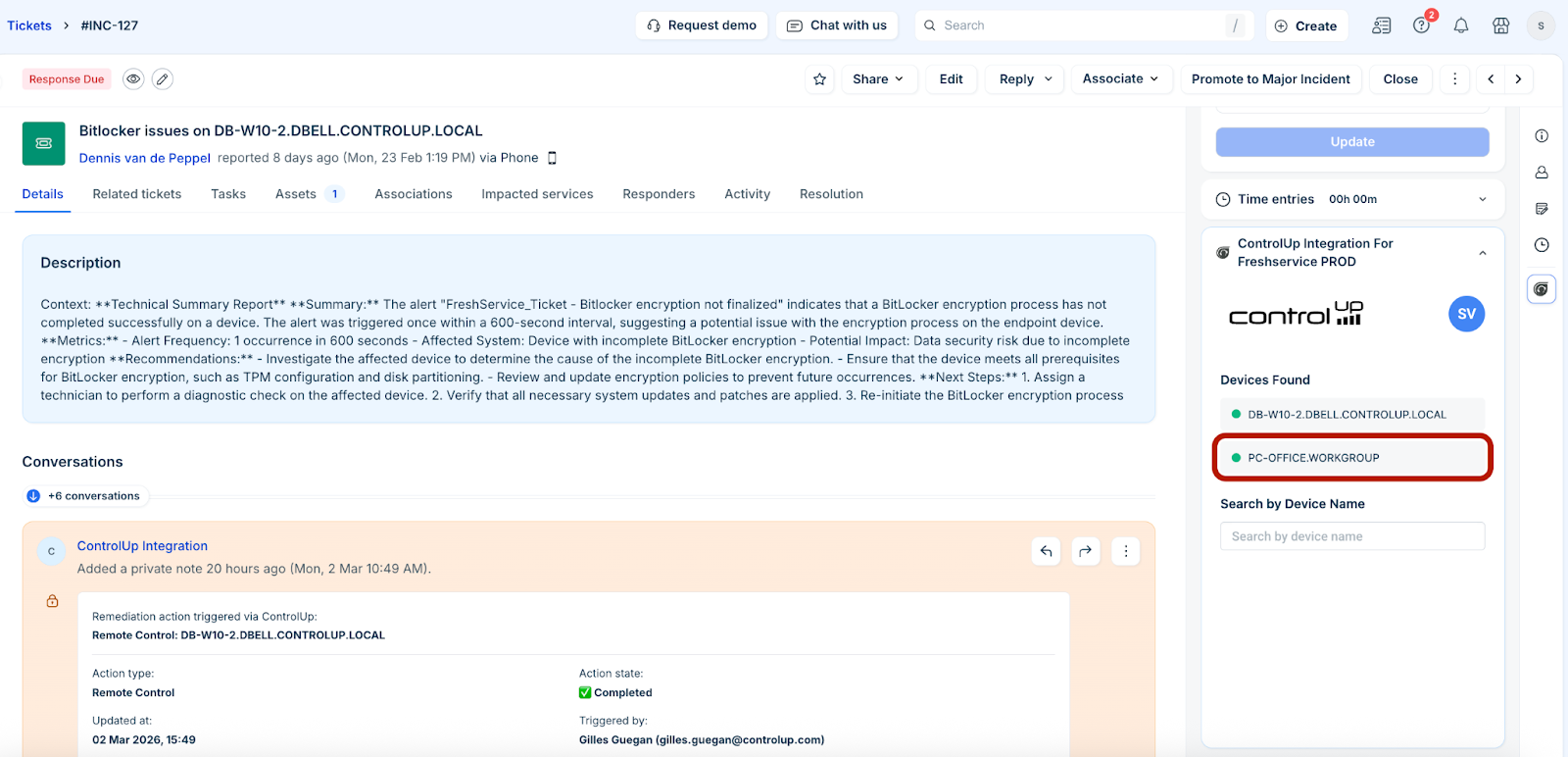Open the Tasks tab

tap(228, 194)
